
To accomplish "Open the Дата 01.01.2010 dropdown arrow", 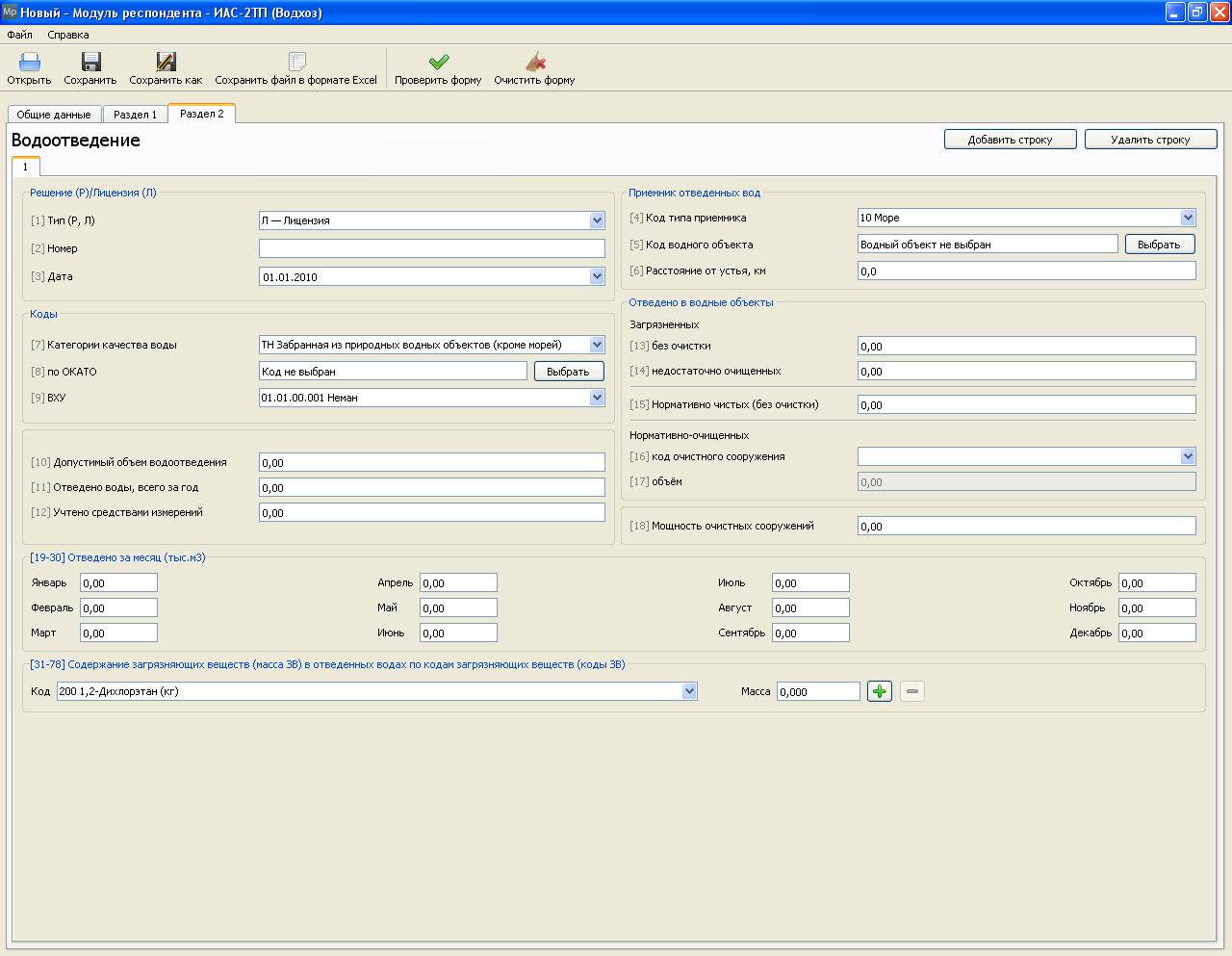I will pos(597,276).
